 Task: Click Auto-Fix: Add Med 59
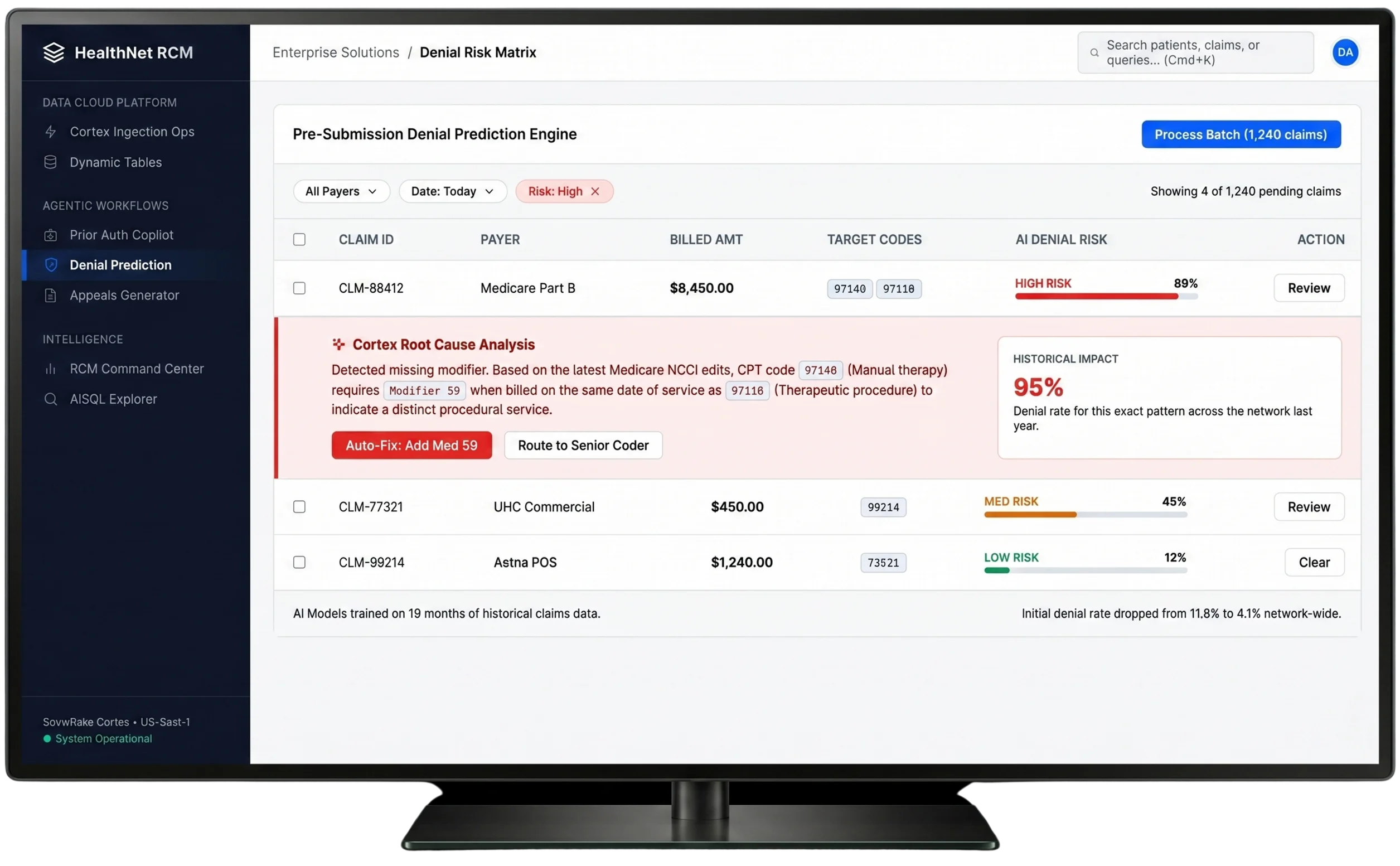click(x=411, y=445)
